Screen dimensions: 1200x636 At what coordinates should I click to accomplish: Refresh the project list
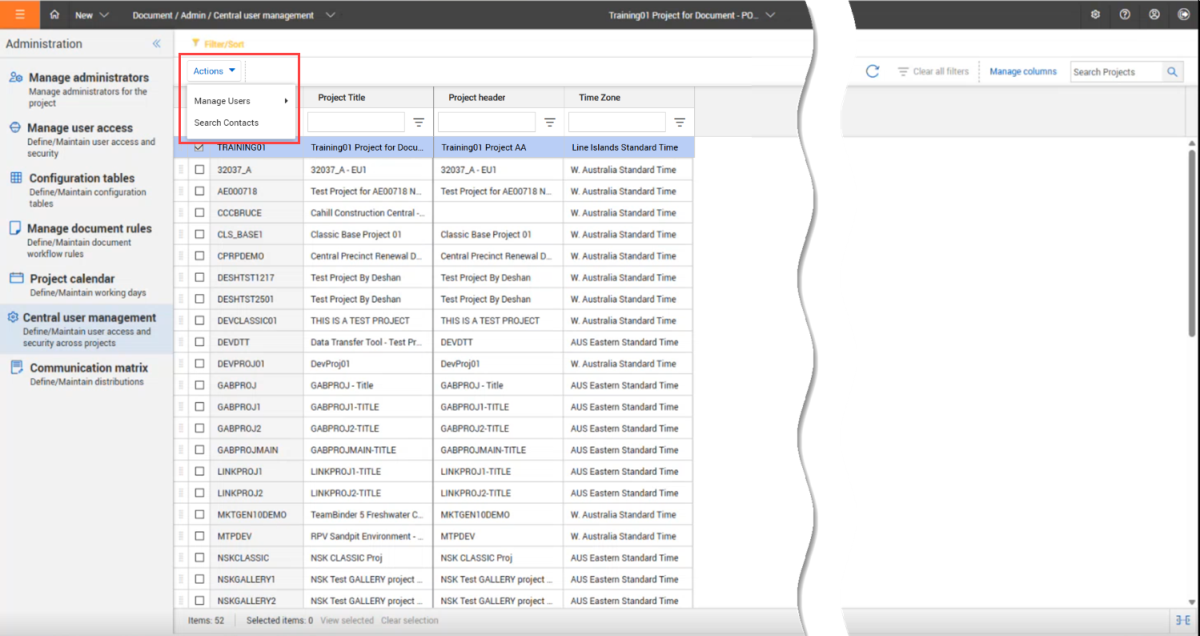[x=872, y=72]
